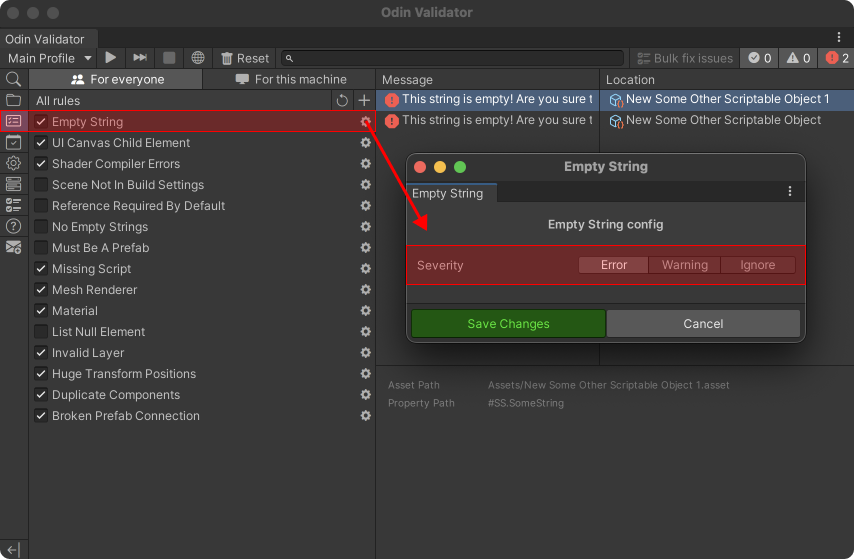Open the Odin Validator window options menu

(x=838, y=37)
